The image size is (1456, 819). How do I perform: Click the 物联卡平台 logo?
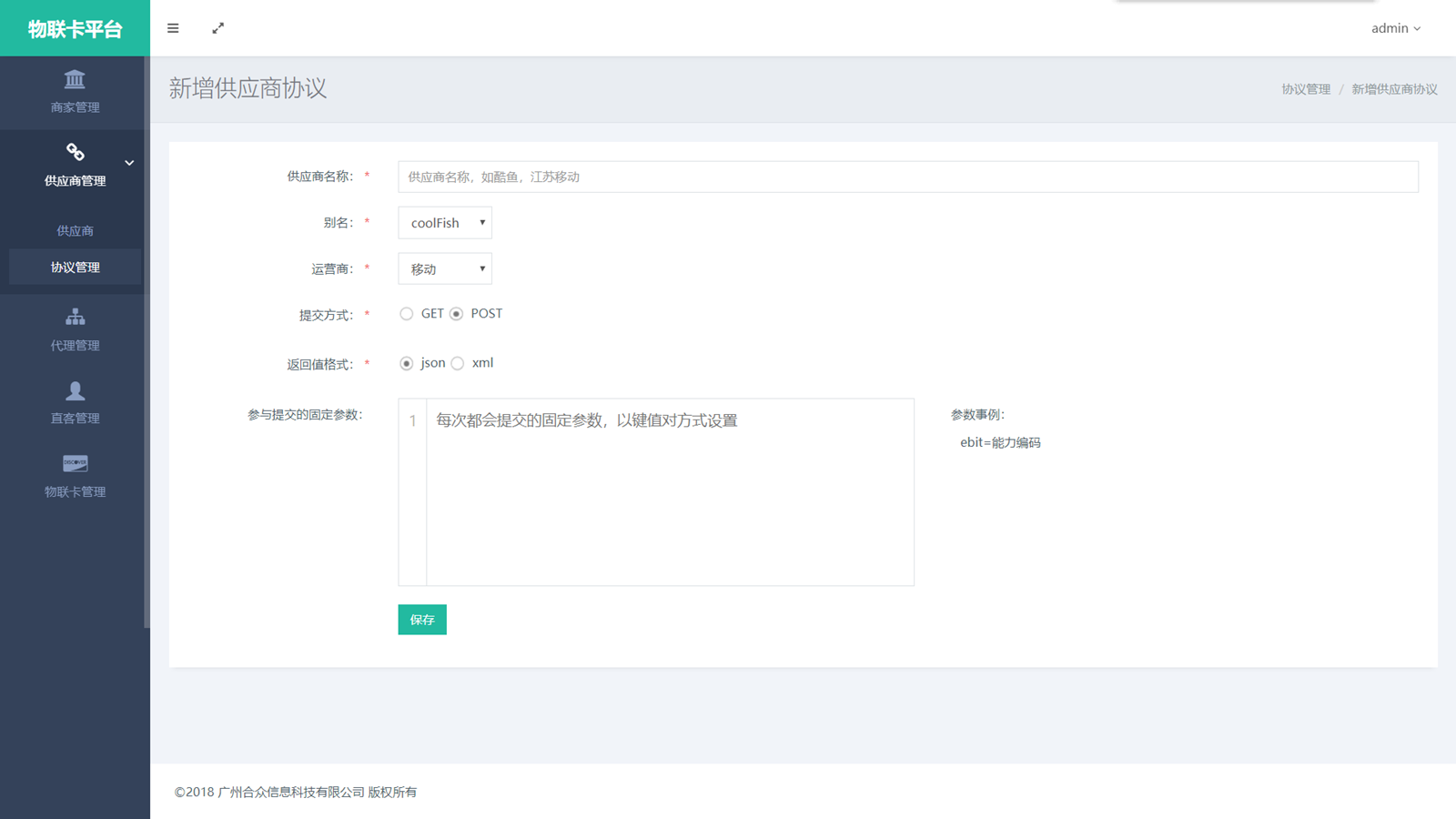click(75, 29)
